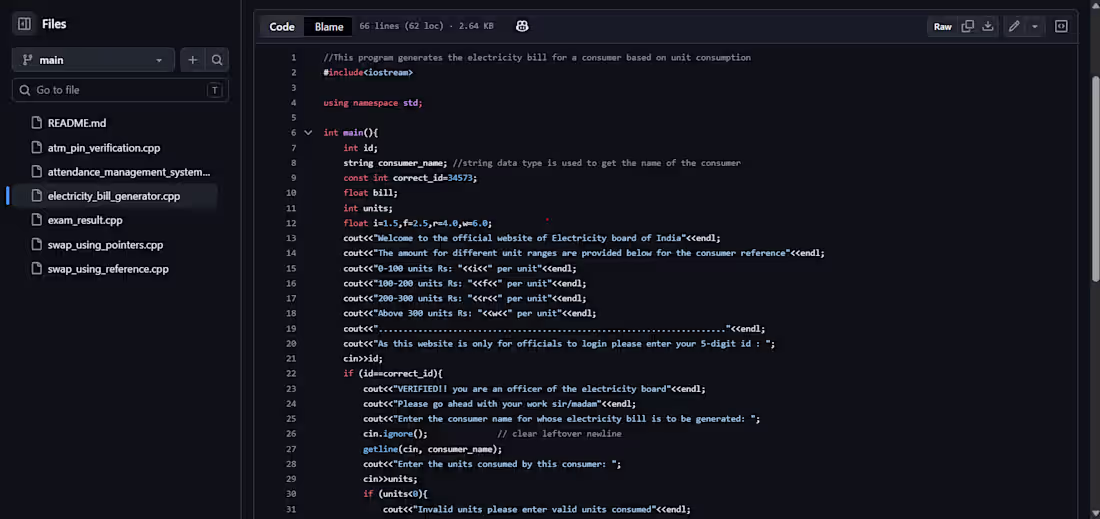
Task: Click the atm_pin_verification.cpp file icon
Action: coord(36,148)
